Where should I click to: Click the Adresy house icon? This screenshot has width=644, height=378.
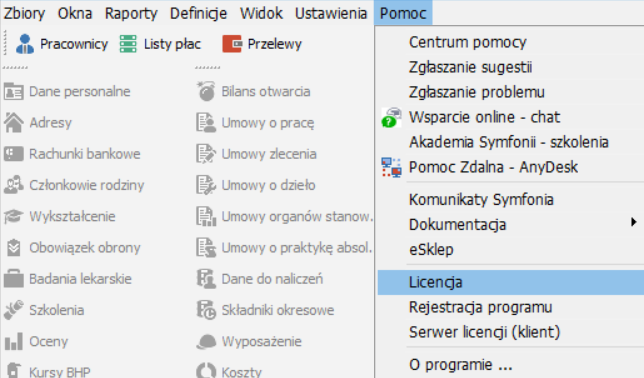click(x=14, y=123)
